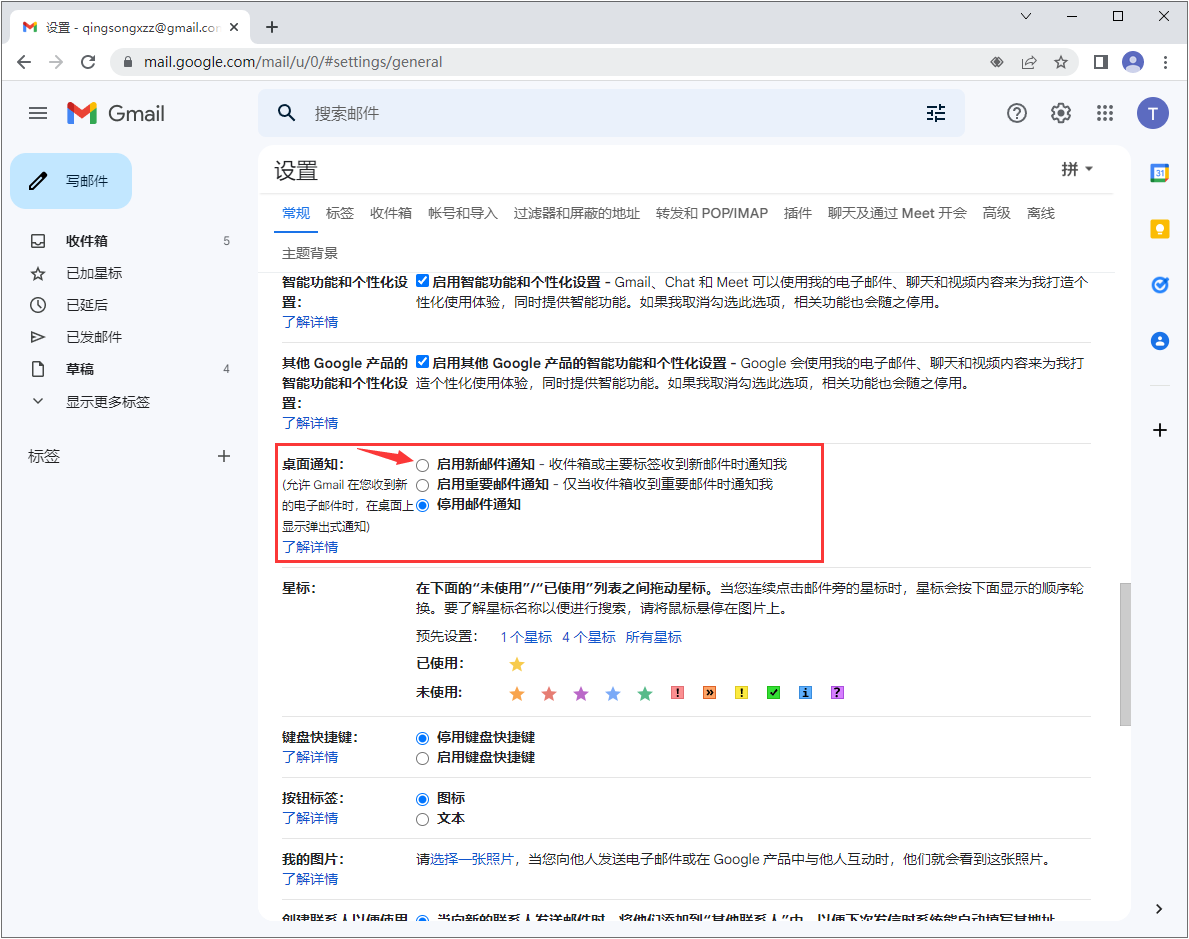Open the Chrome three-dot menu
Image resolution: width=1189 pixels, height=939 pixels.
coord(1165,62)
